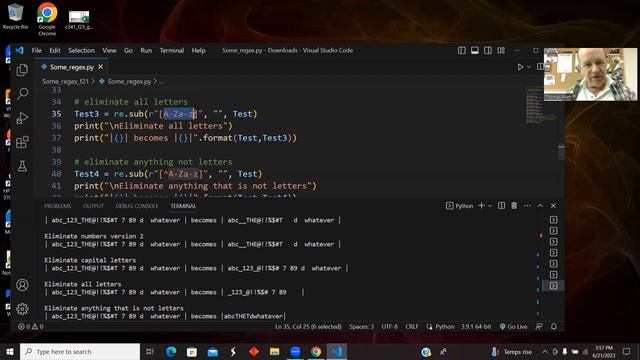Switch to the DEBUG CONSOLE tab
Screen dimensions: 640x360
[137, 206]
